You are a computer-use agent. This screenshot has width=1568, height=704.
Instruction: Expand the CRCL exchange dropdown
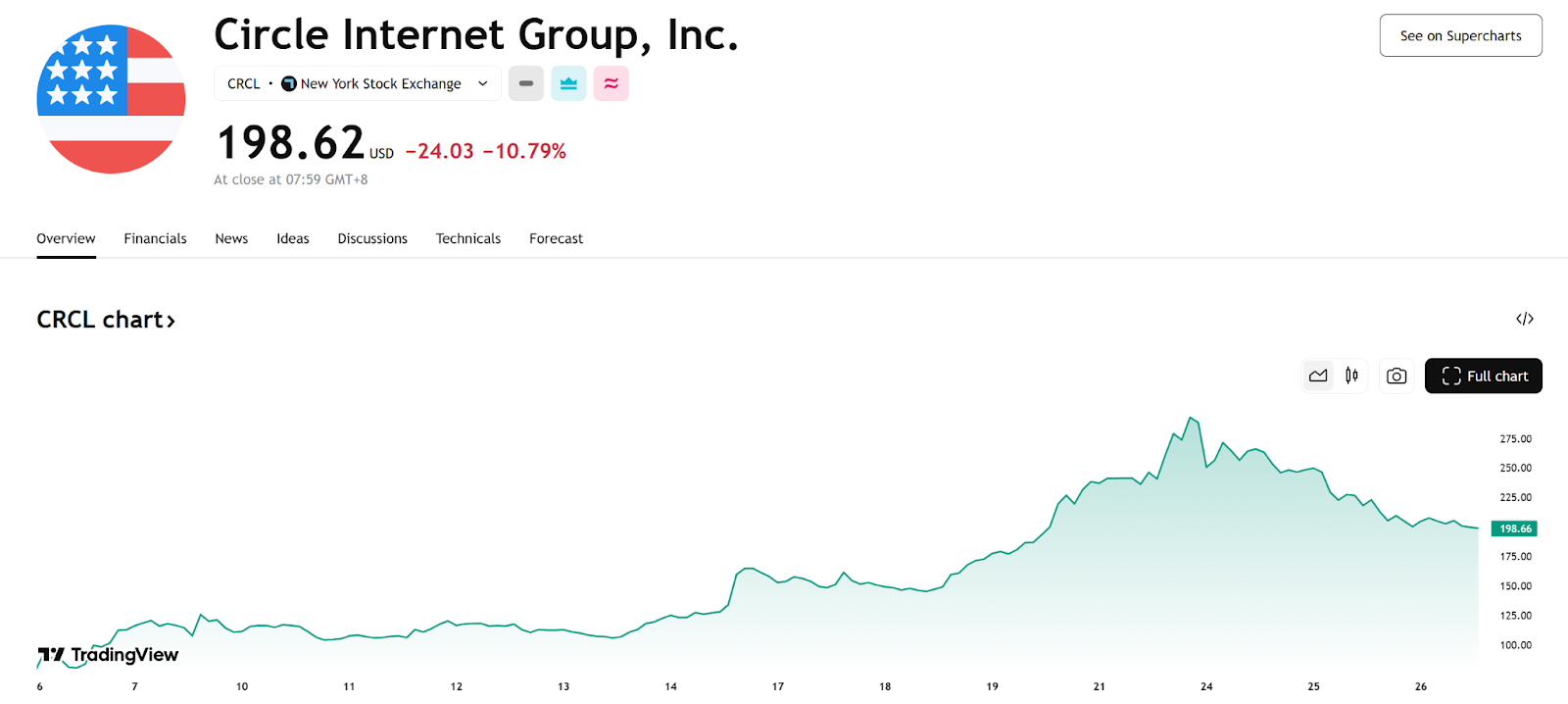tap(482, 84)
